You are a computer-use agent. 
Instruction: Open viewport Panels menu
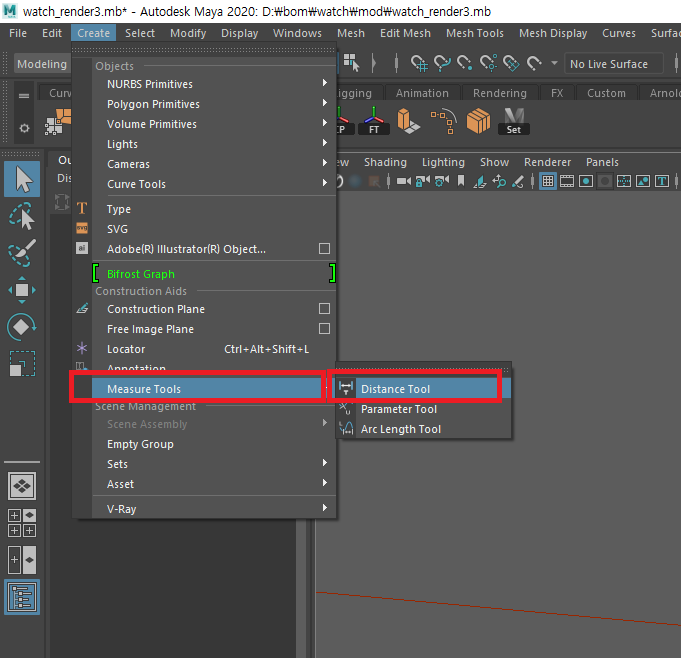point(602,162)
